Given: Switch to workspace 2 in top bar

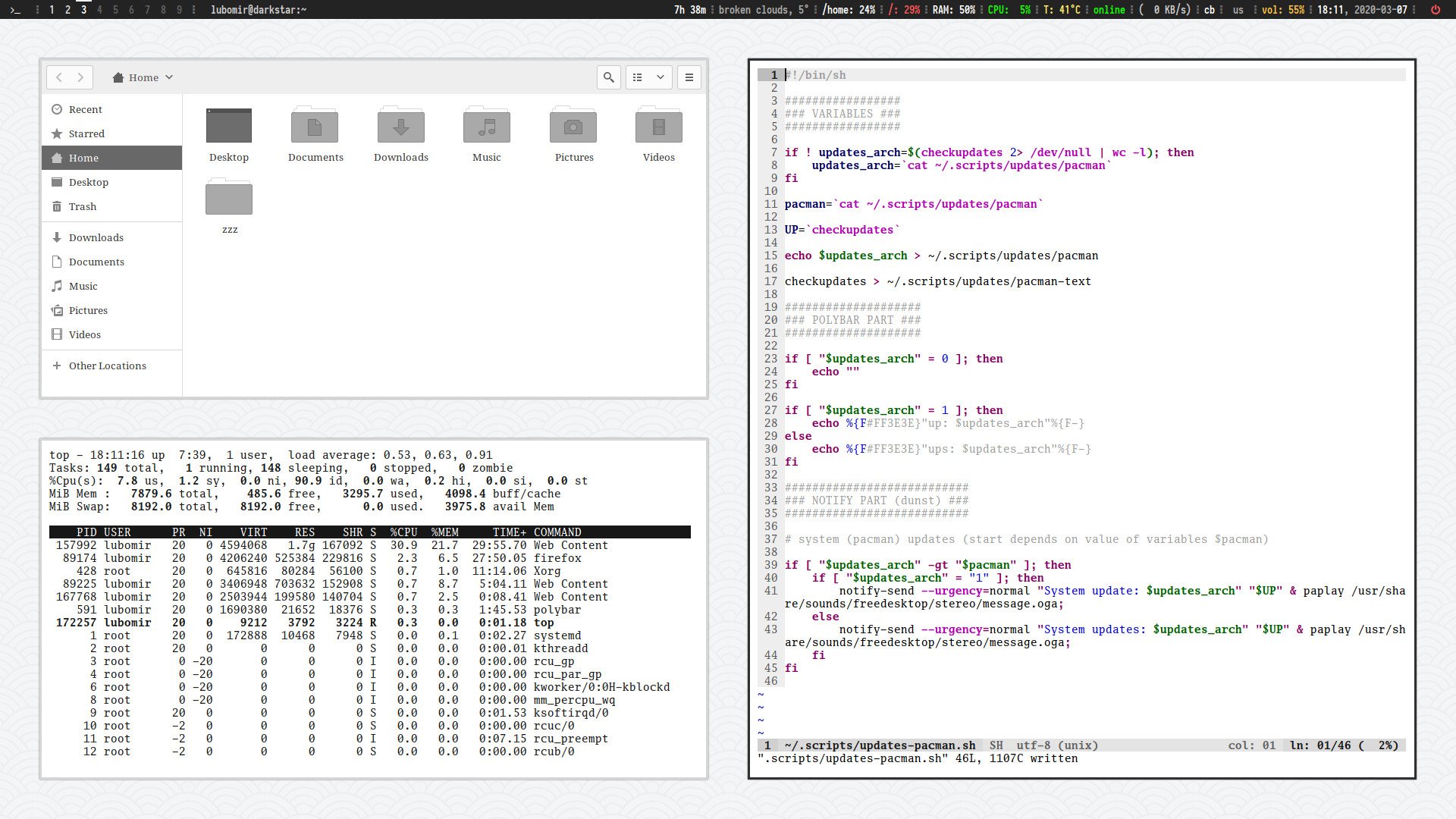Looking at the screenshot, I should 67,10.
